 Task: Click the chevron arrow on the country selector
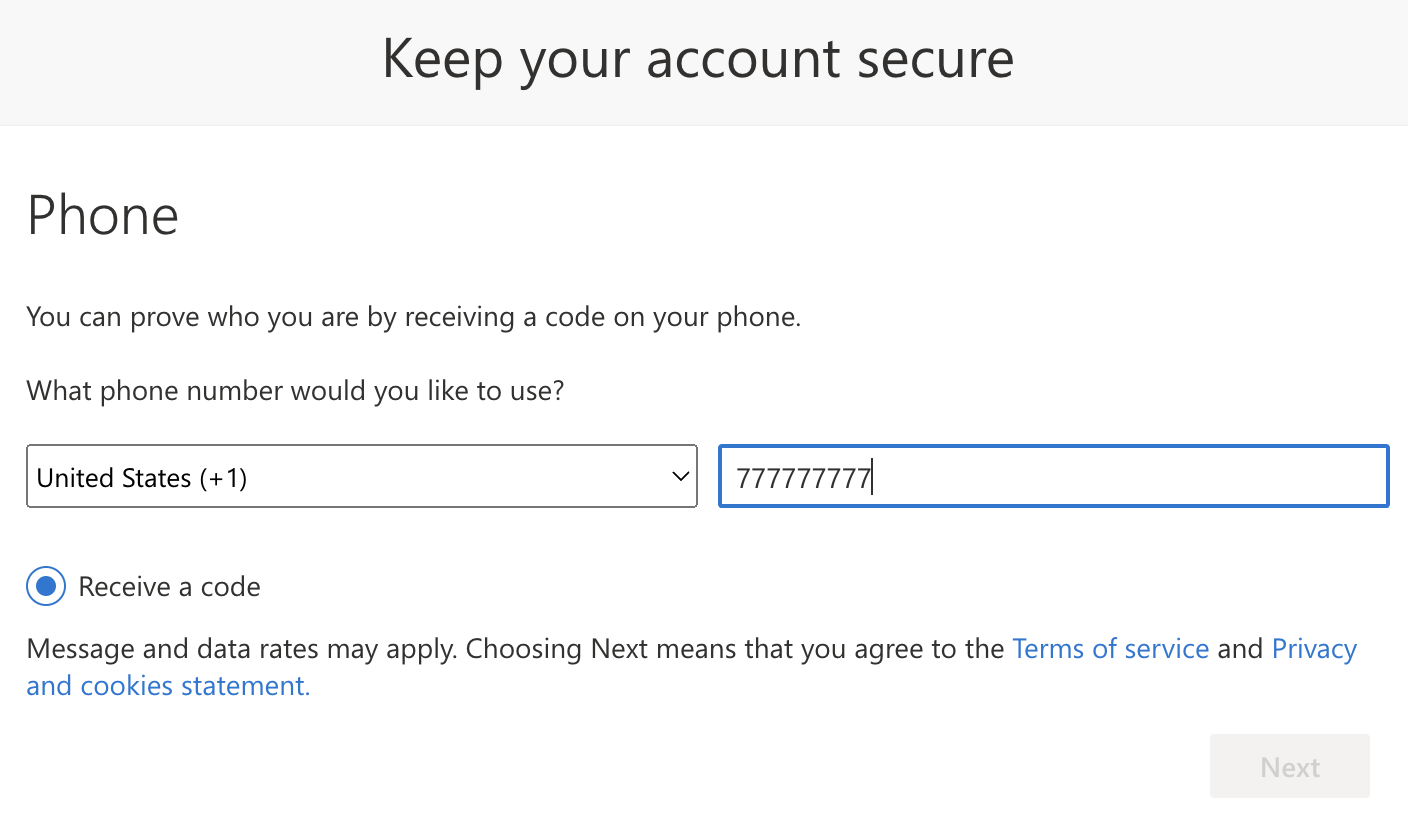tap(681, 477)
